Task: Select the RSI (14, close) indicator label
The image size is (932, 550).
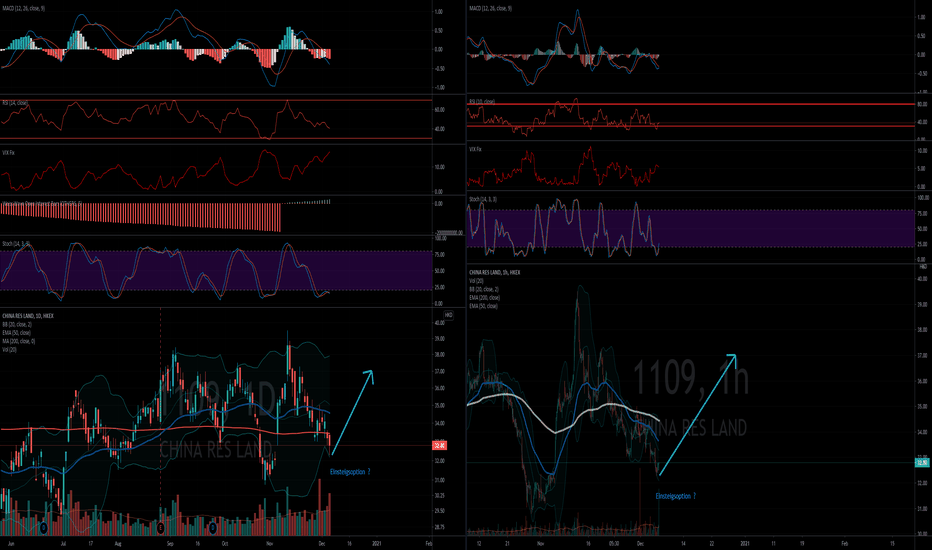Action: click(x=15, y=103)
